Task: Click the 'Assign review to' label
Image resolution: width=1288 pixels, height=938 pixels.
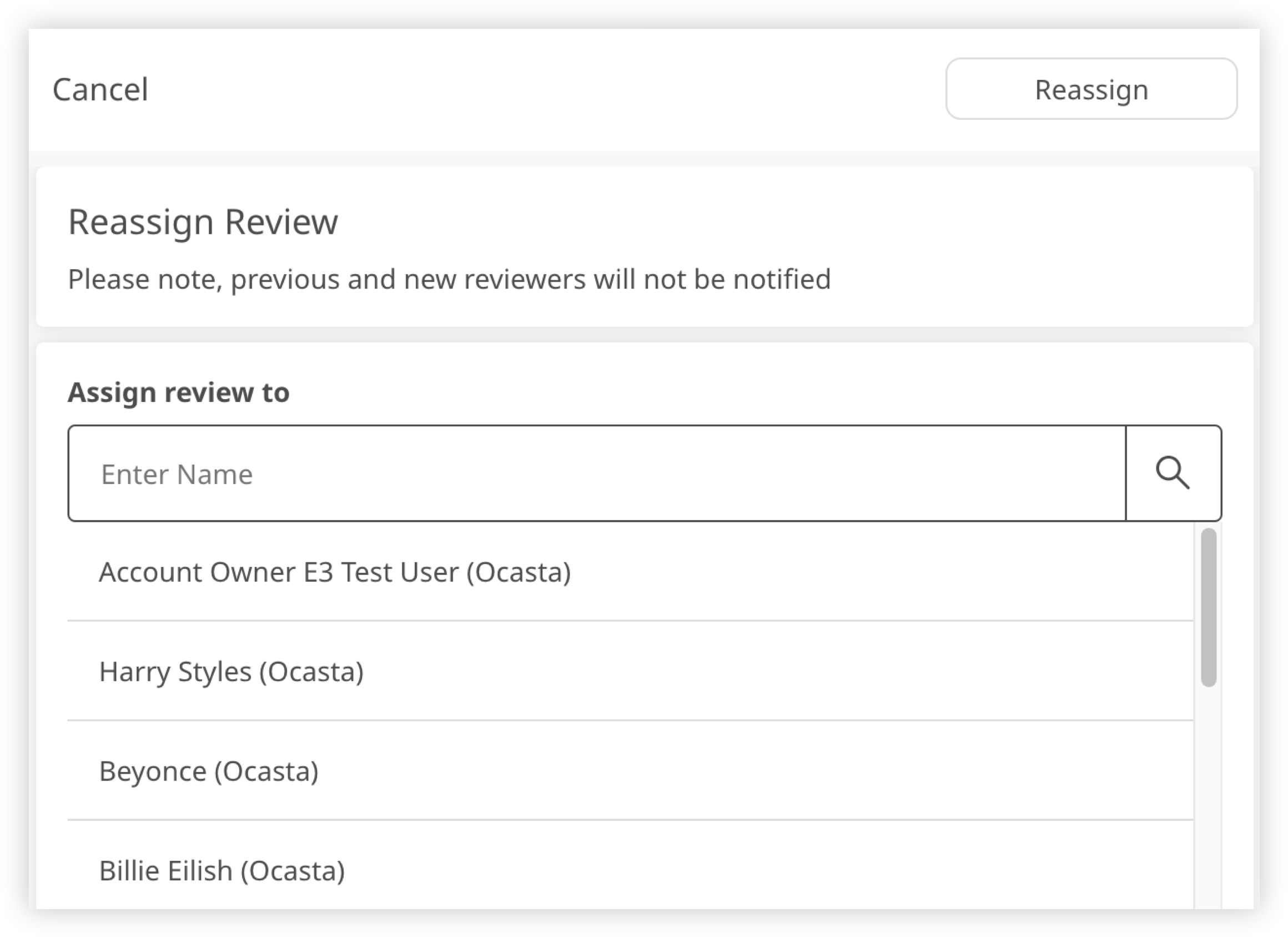Action: click(x=178, y=392)
